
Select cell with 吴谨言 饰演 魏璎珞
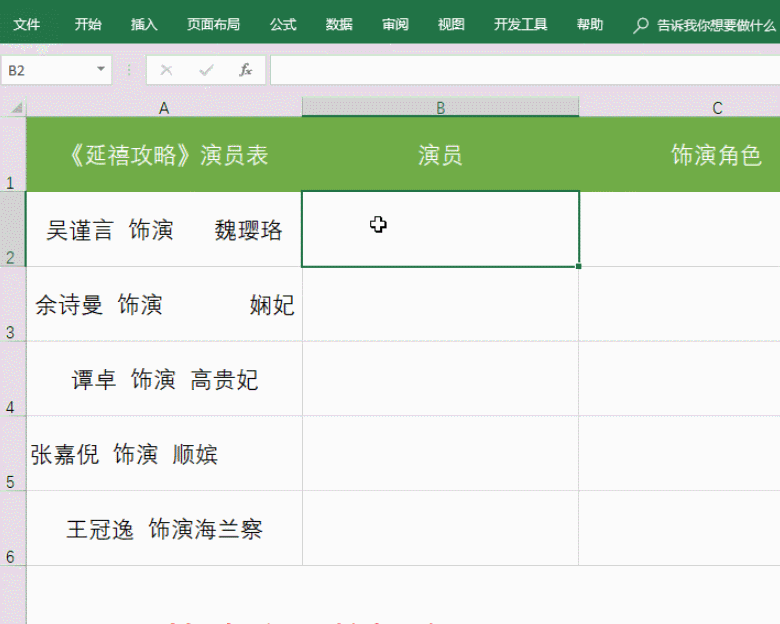click(x=164, y=229)
